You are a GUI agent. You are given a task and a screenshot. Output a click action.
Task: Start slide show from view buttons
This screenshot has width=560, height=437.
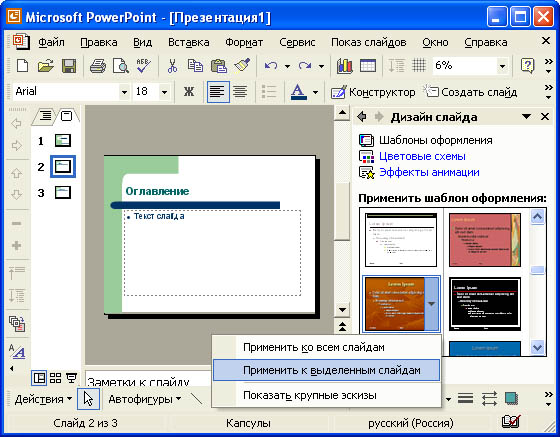pos(72,378)
